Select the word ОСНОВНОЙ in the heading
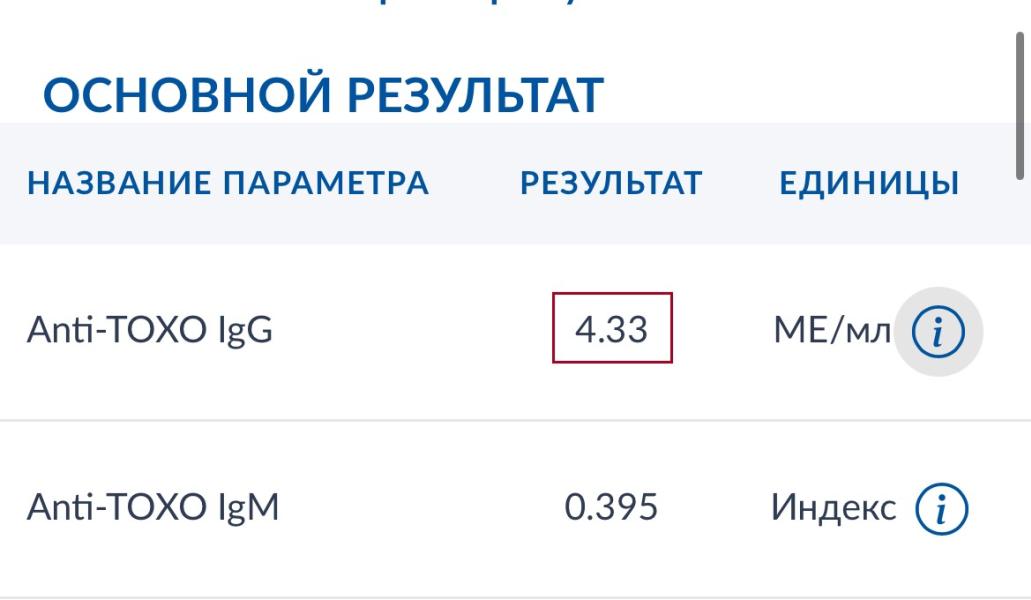Image resolution: width=1031 pixels, height=600 pixels. [187, 95]
